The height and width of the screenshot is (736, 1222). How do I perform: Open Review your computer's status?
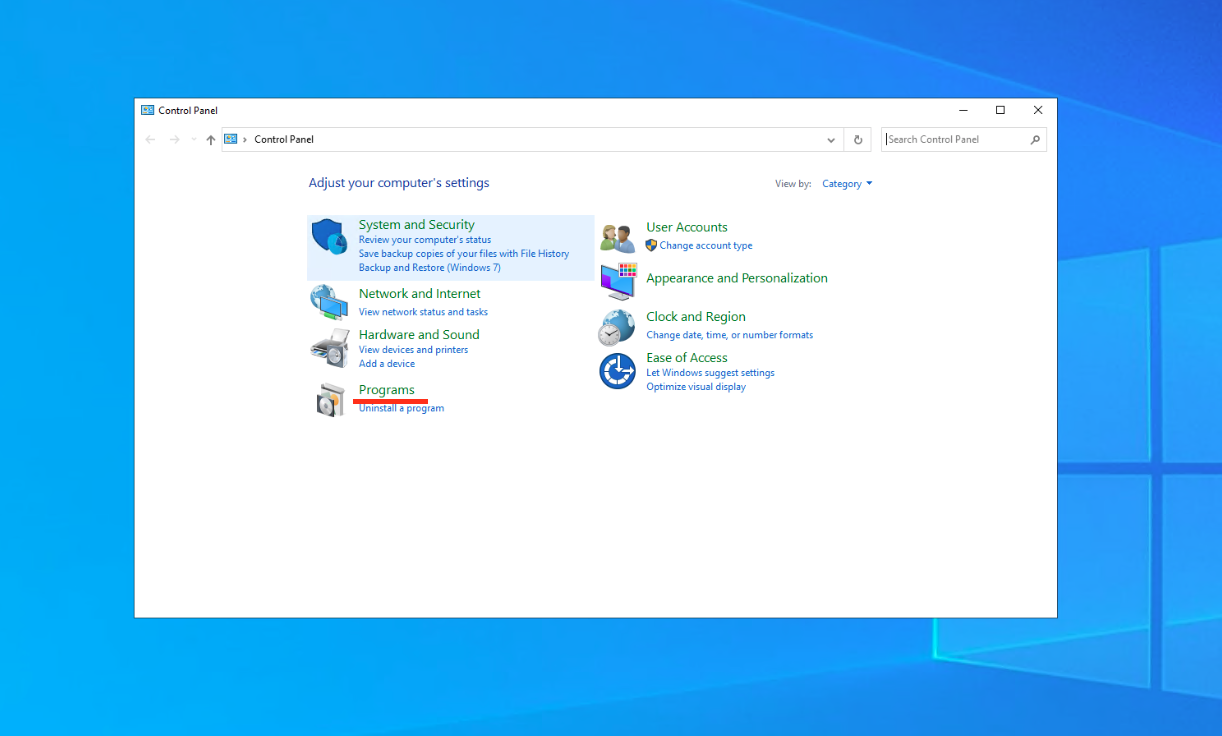point(425,240)
